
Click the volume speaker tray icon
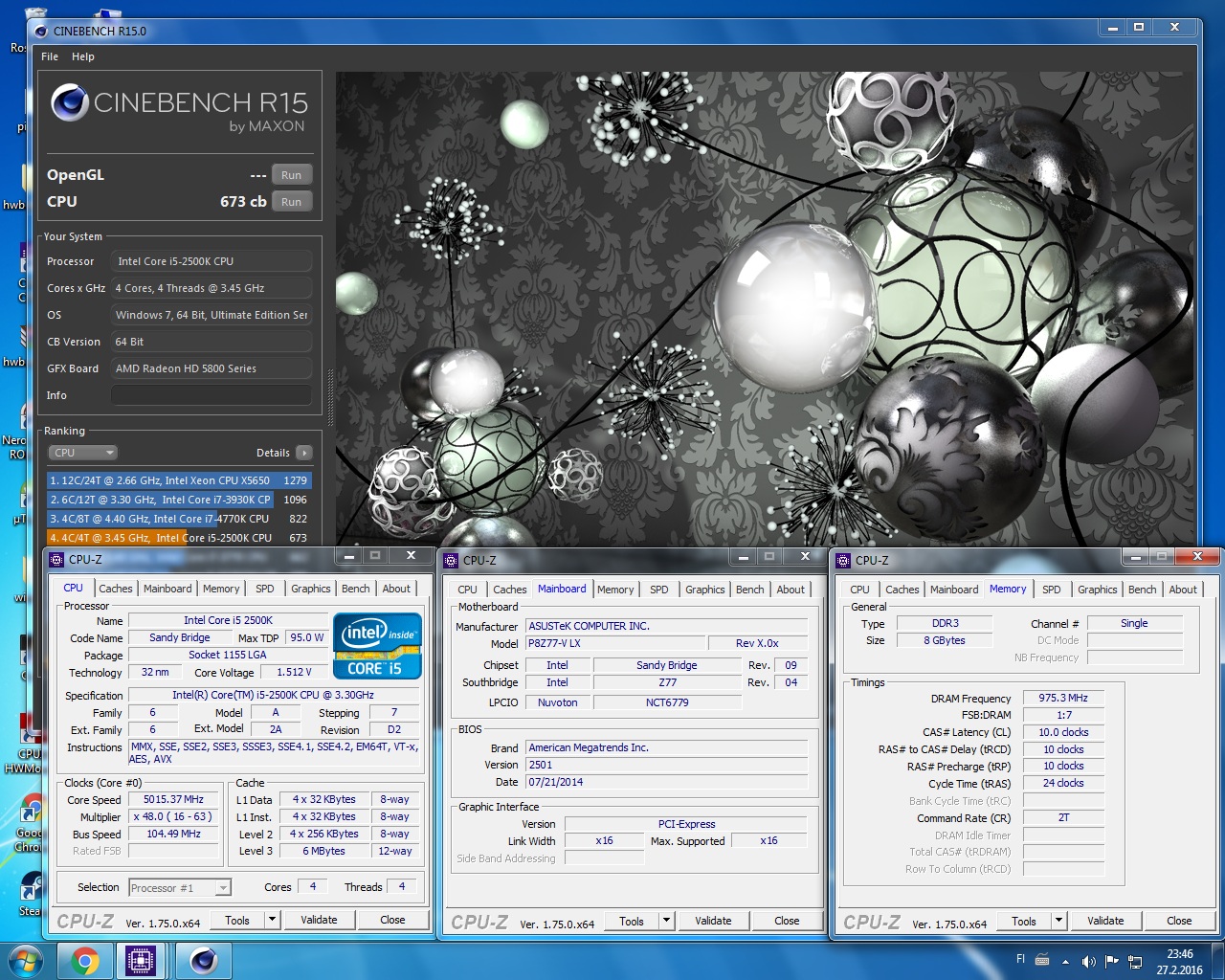[x=1088, y=961]
